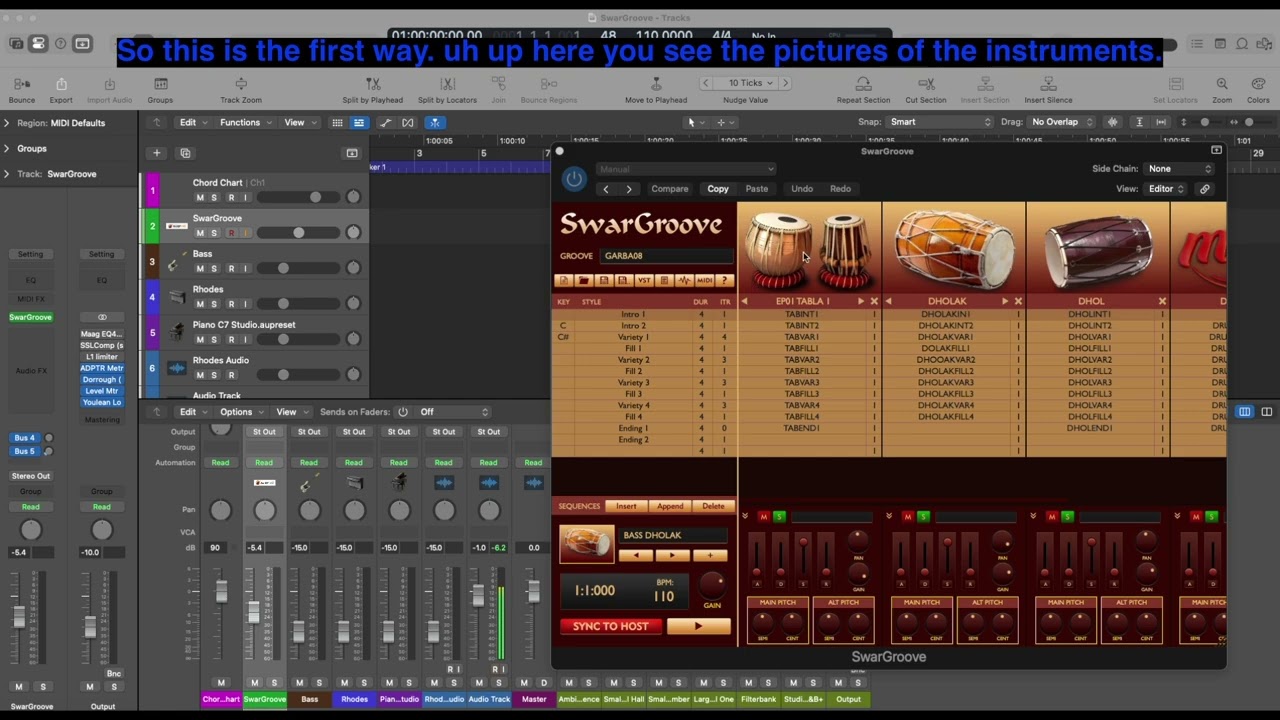Toggle Sends on Faders power button

tap(403, 412)
